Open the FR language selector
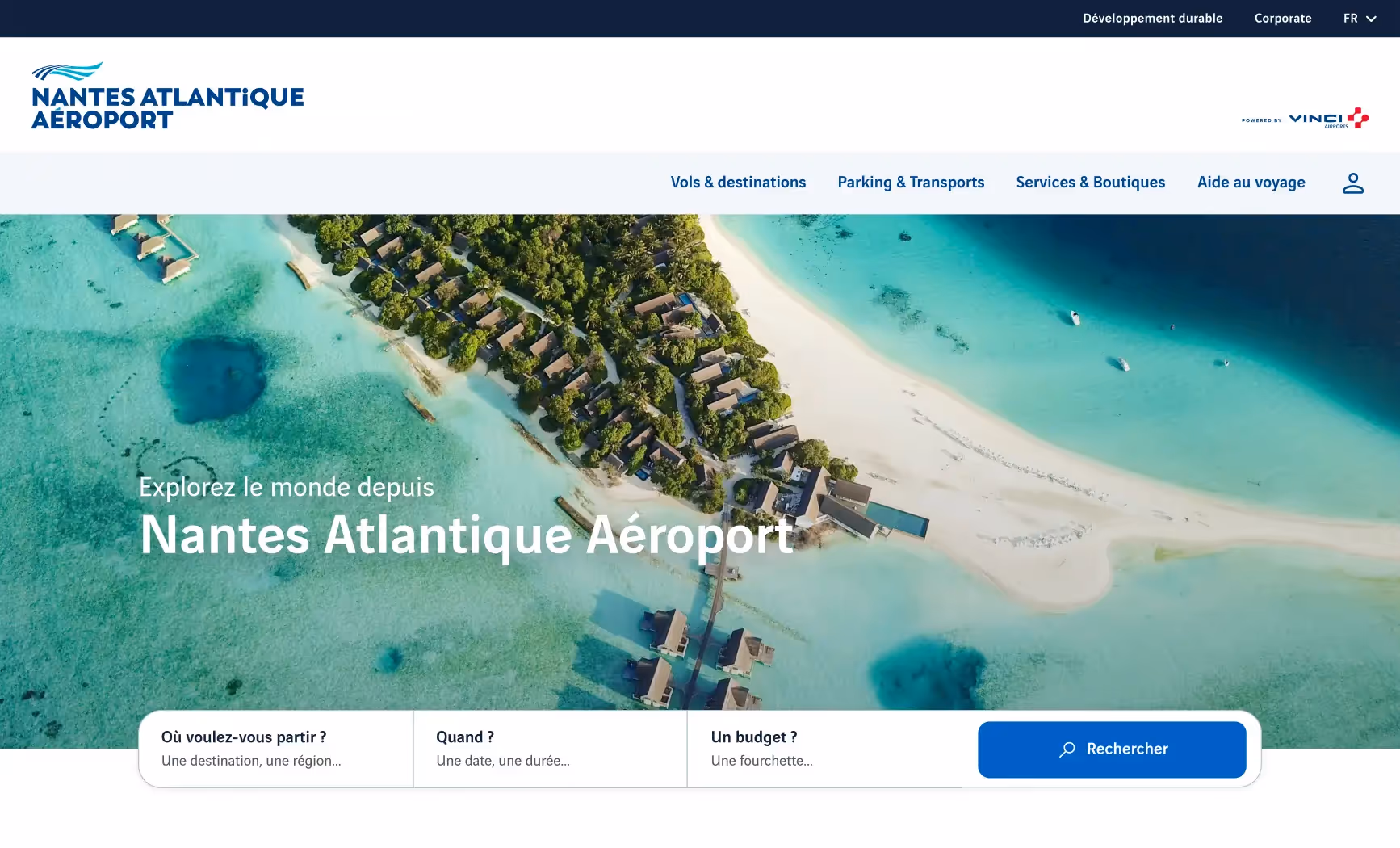This screenshot has width=1400, height=848. point(1360,19)
